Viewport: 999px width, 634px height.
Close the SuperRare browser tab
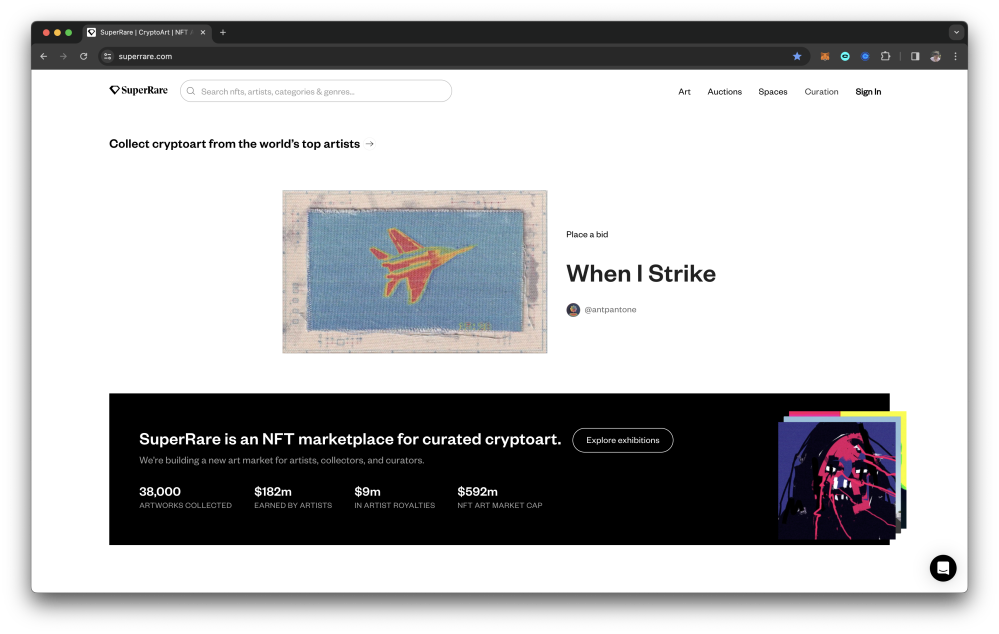click(x=203, y=32)
